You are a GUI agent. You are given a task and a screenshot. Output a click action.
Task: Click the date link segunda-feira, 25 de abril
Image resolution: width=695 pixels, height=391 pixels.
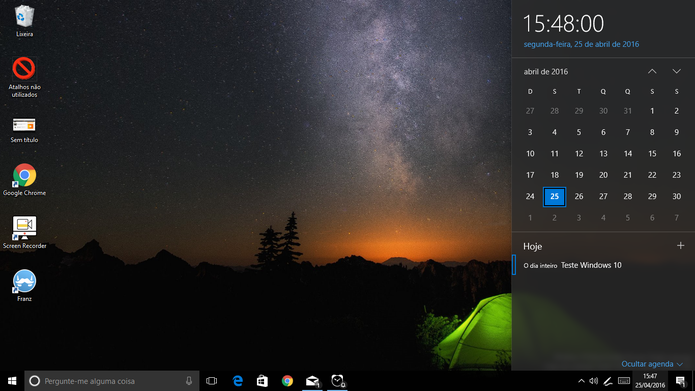click(x=581, y=44)
